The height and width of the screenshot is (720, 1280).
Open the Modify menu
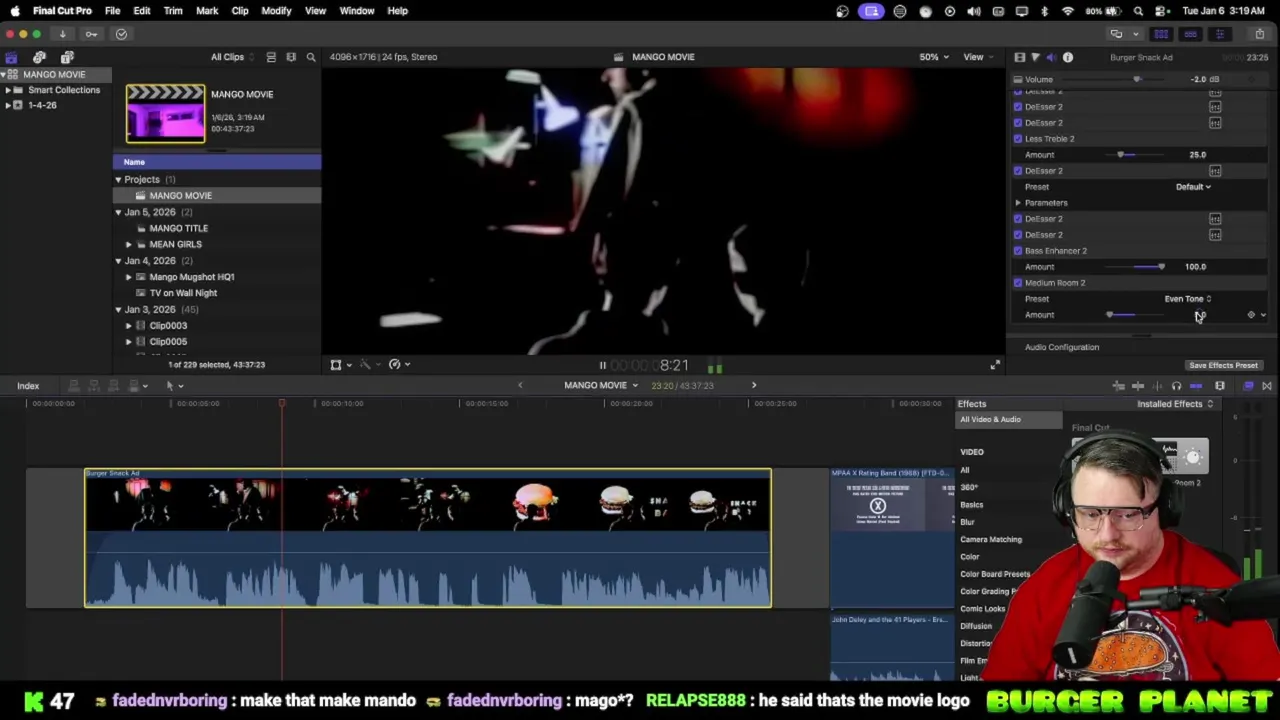coord(276,11)
